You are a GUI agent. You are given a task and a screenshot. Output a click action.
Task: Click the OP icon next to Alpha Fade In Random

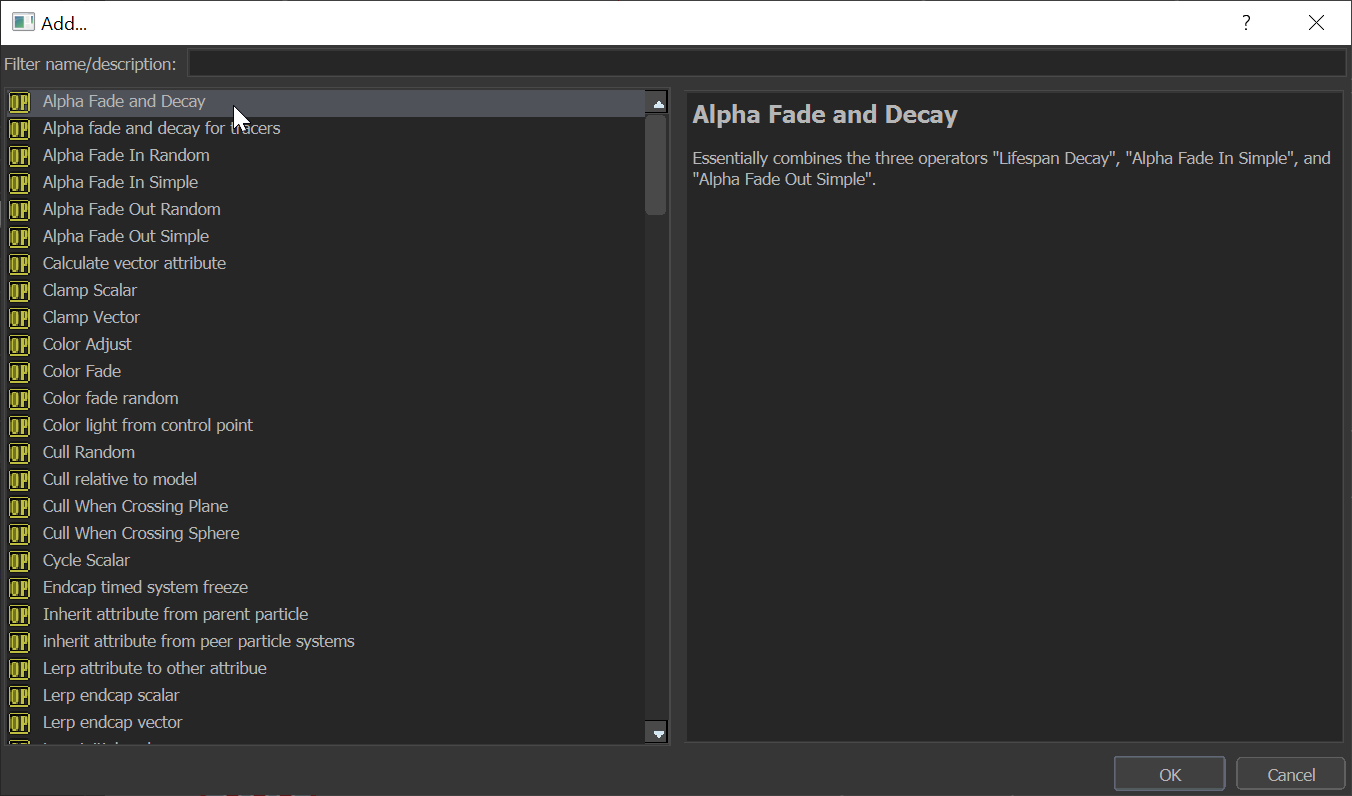(19, 156)
